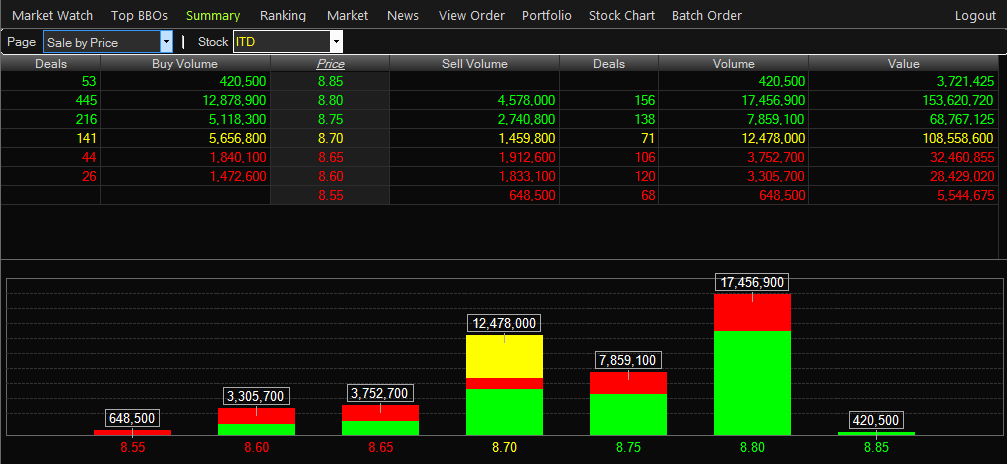
Task: Click the Sell Volume column header
Action: [475, 64]
